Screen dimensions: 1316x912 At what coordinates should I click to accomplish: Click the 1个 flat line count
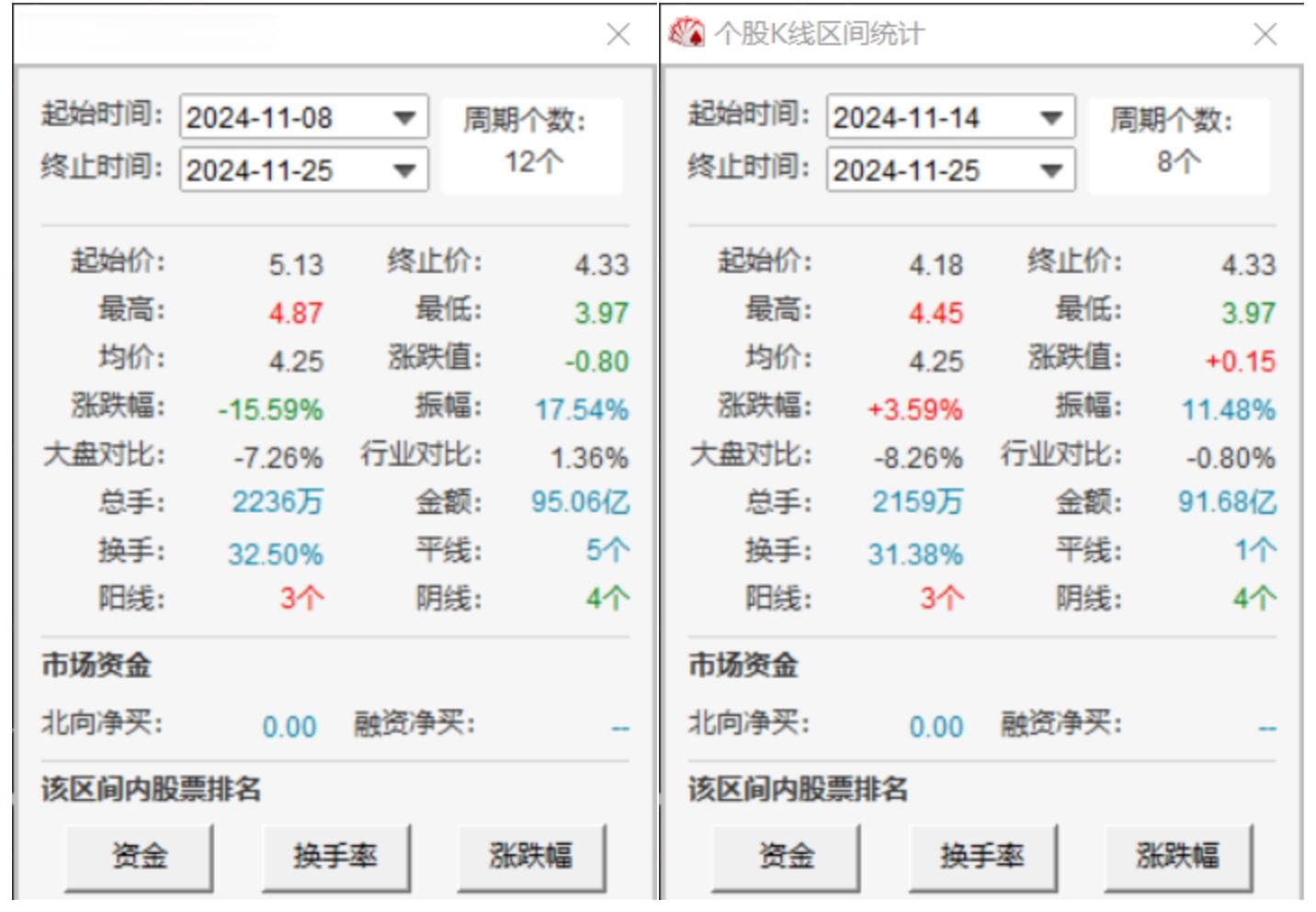[1255, 550]
